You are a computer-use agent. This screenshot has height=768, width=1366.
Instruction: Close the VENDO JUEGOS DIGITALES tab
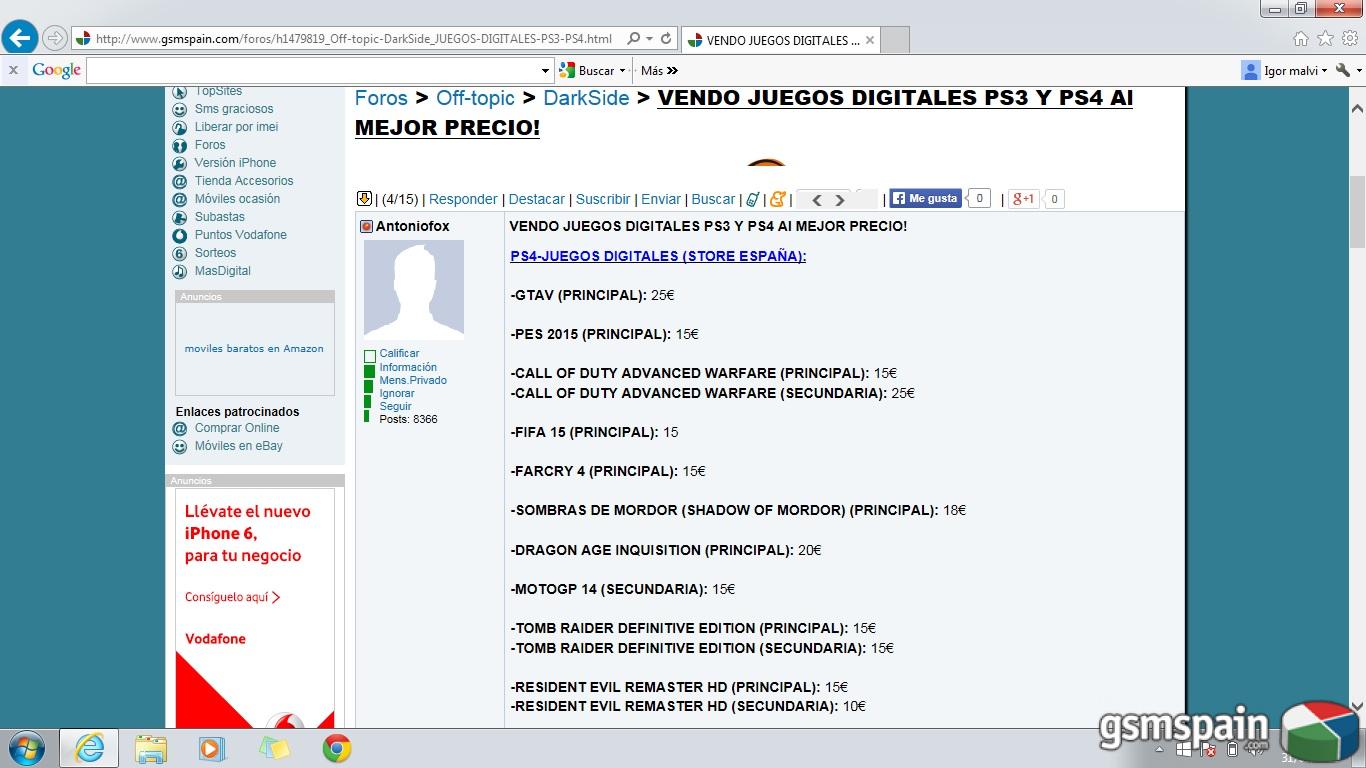(x=870, y=40)
